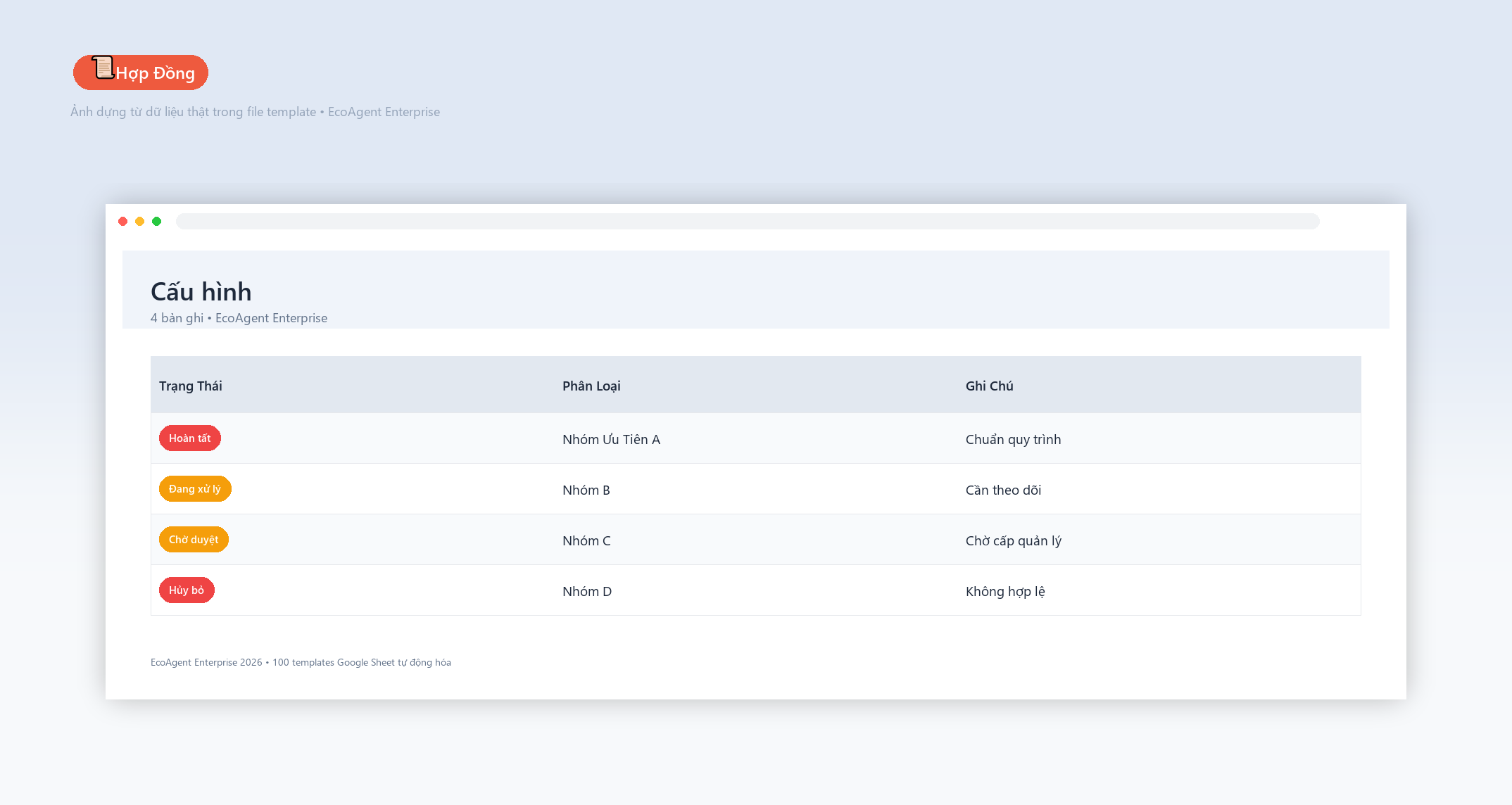Sort by Trạng Thái column header
Image resolution: width=1512 pixels, height=805 pixels.
tap(191, 386)
